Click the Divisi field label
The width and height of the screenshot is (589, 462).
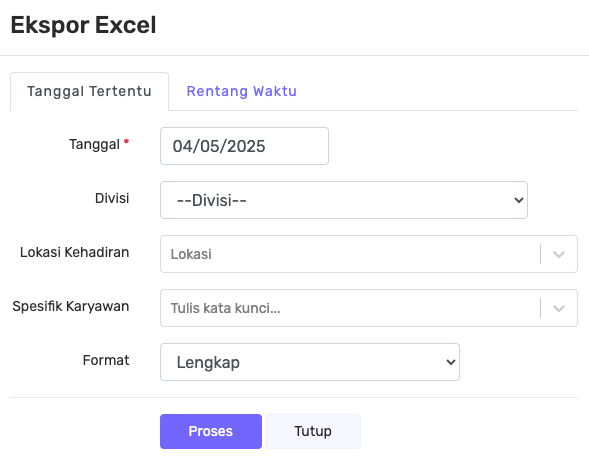click(112, 198)
